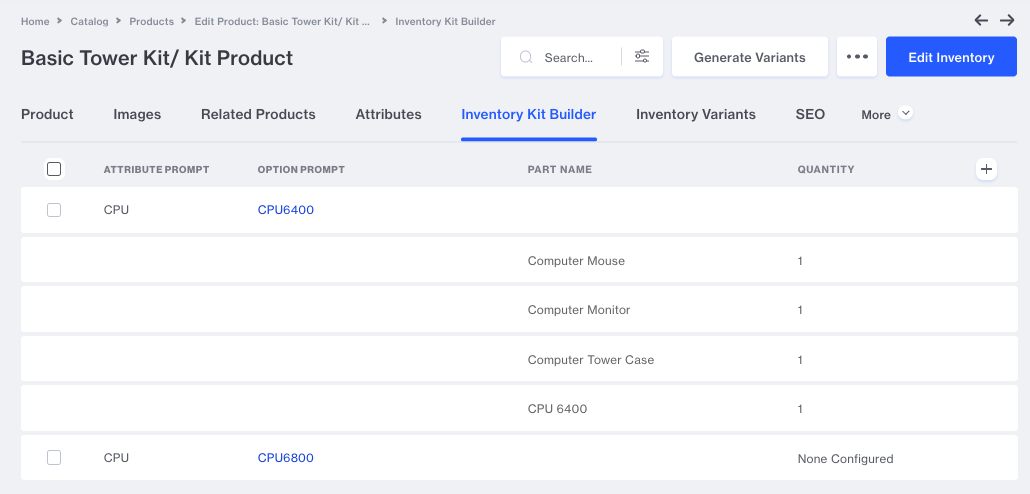Click the Basic Tower Kit page title
Screen dimensions: 1030x494
pos(157,58)
